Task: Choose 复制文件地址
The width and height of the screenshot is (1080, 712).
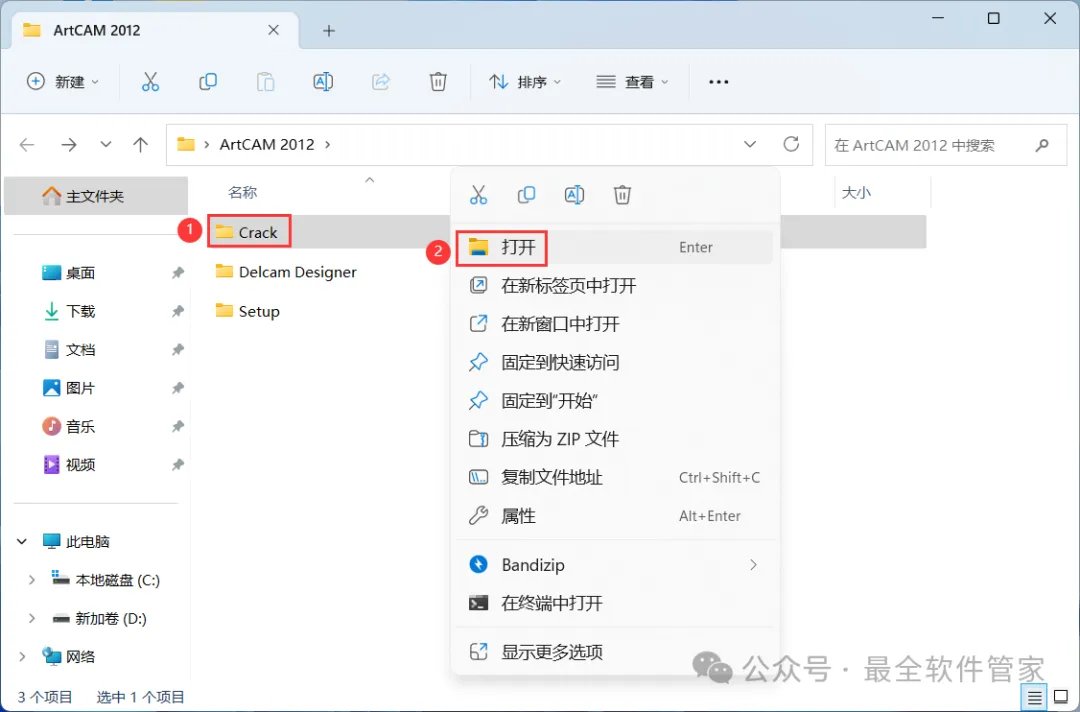Action: coord(614,478)
